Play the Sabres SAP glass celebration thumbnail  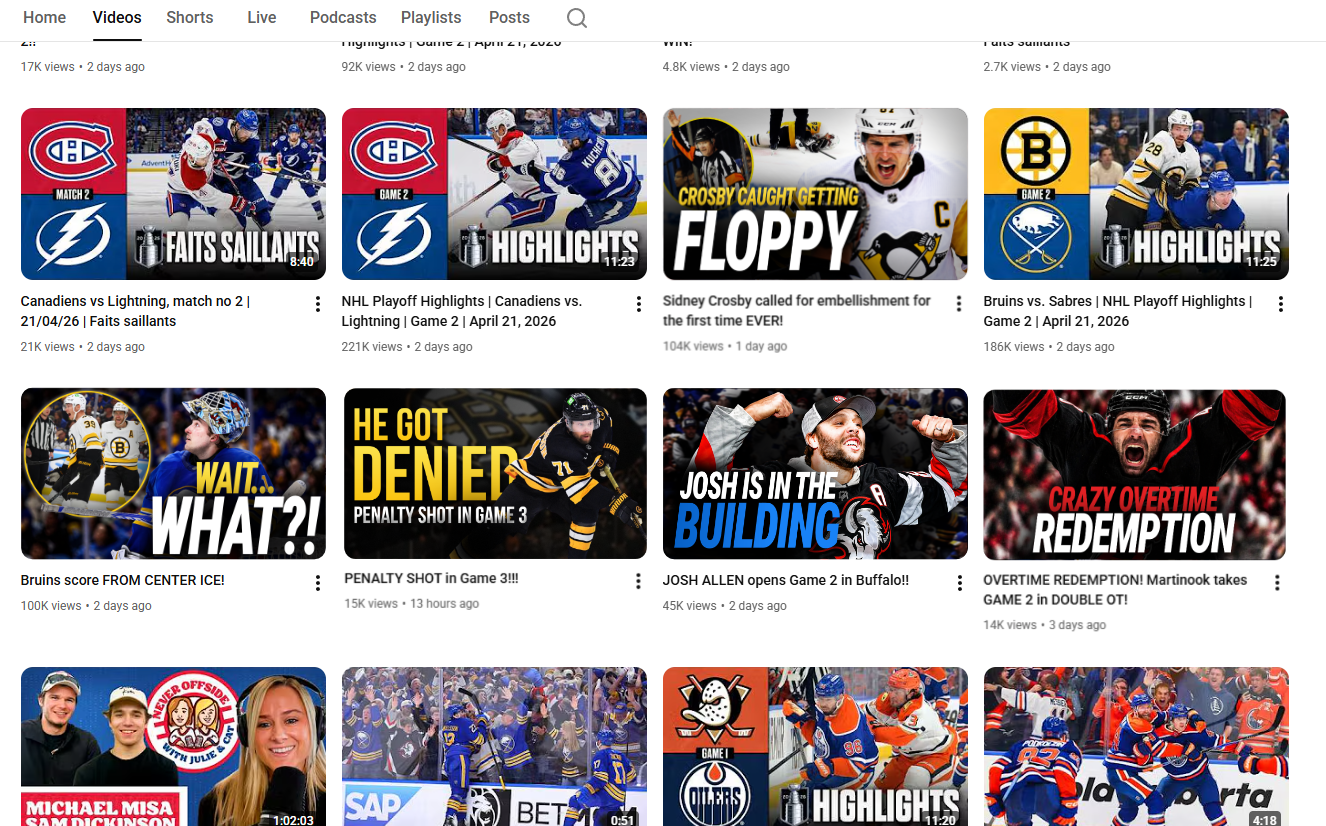click(494, 746)
